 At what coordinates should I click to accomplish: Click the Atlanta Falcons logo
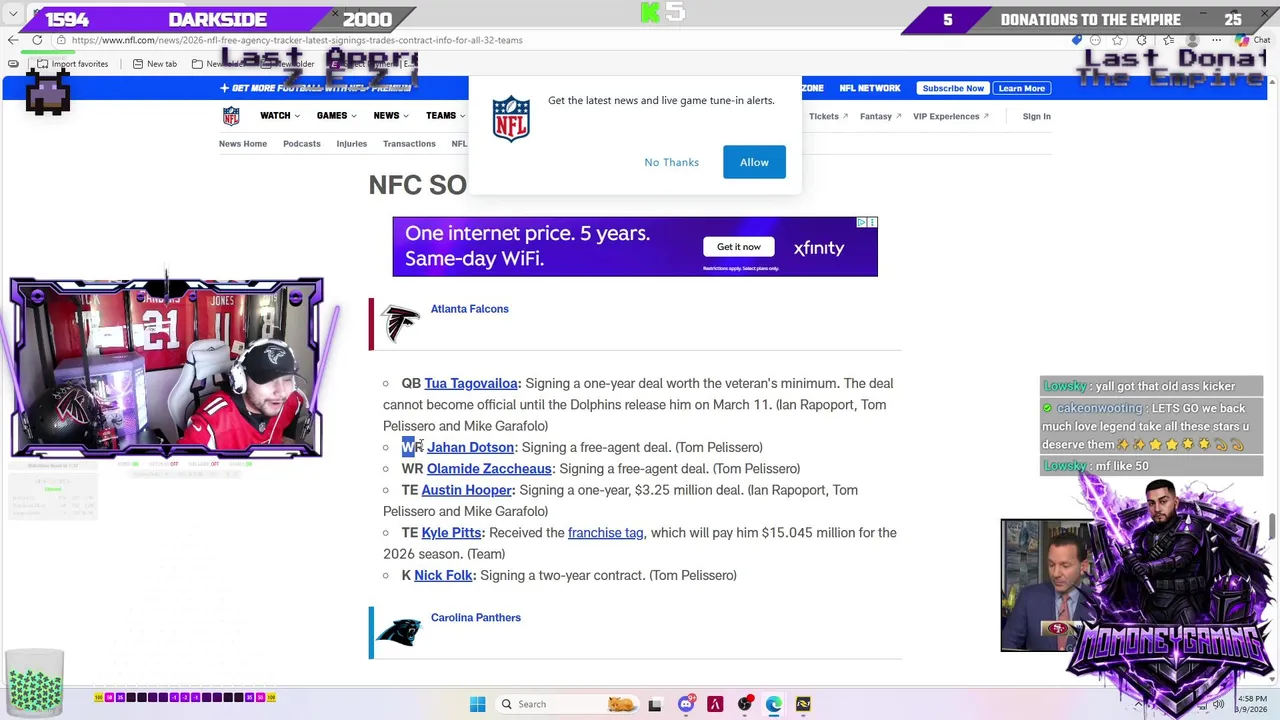[x=401, y=323]
